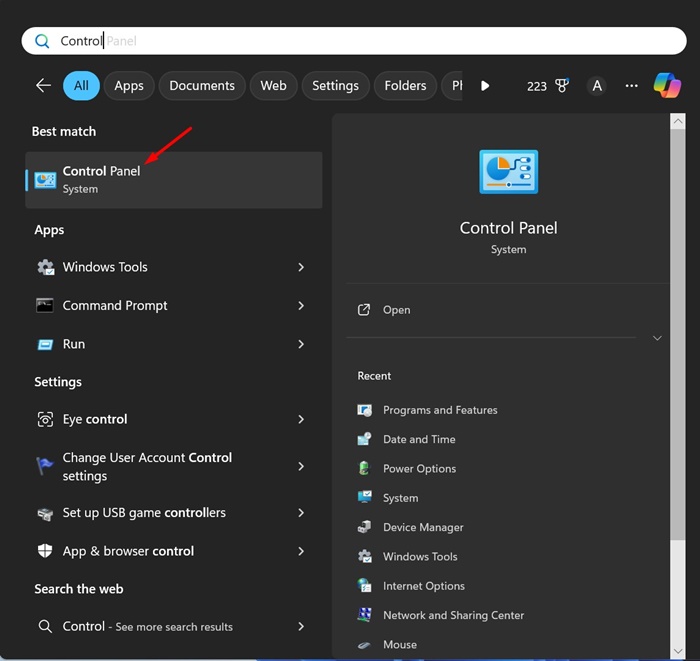Switch to the Folders filter tab

(405, 85)
